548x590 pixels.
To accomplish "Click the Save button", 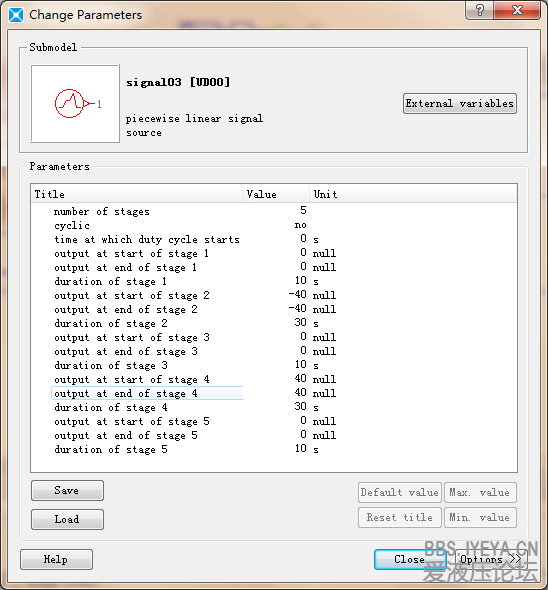I will point(67,490).
